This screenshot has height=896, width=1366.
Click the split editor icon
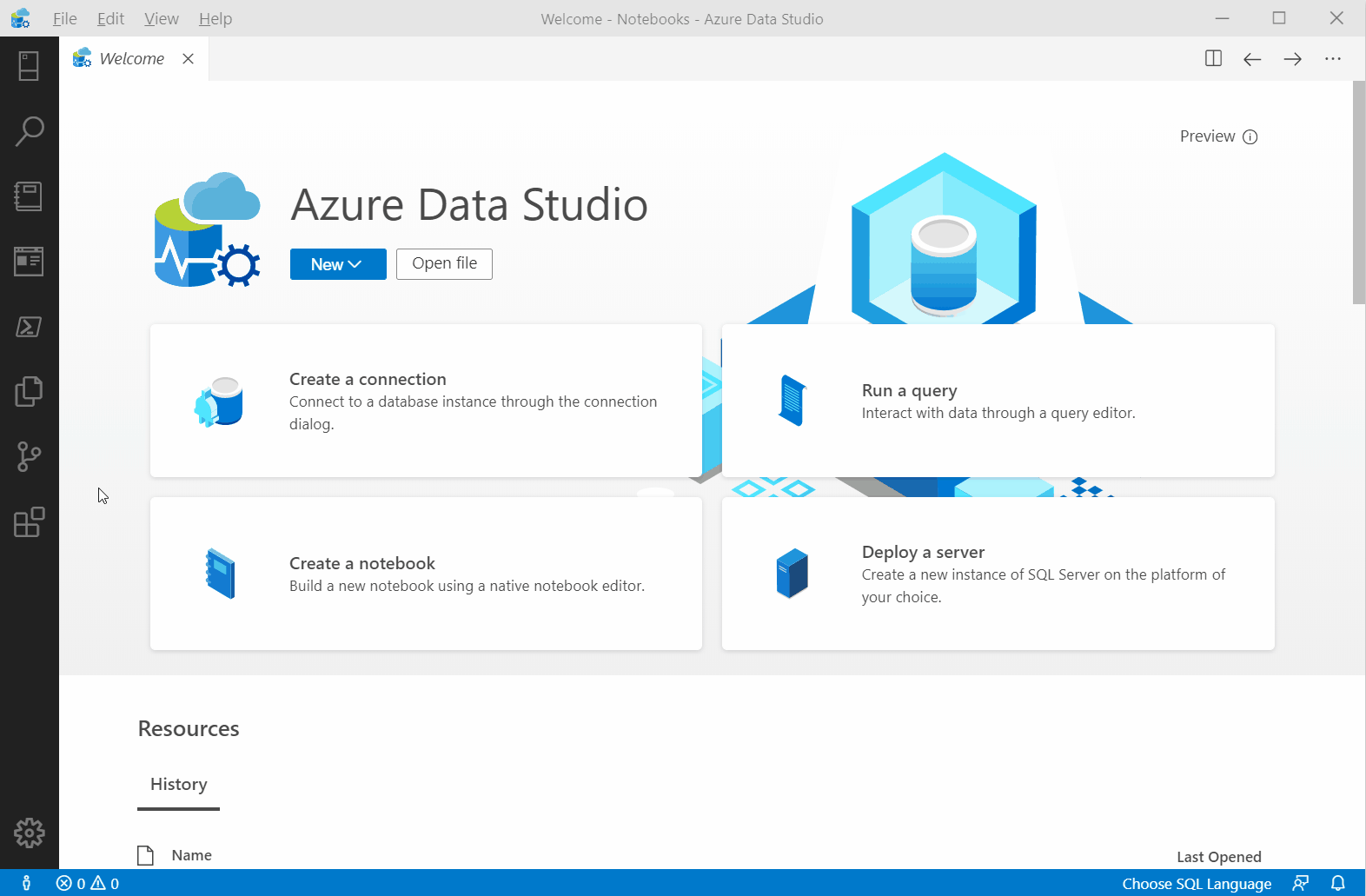[1213, 58]
